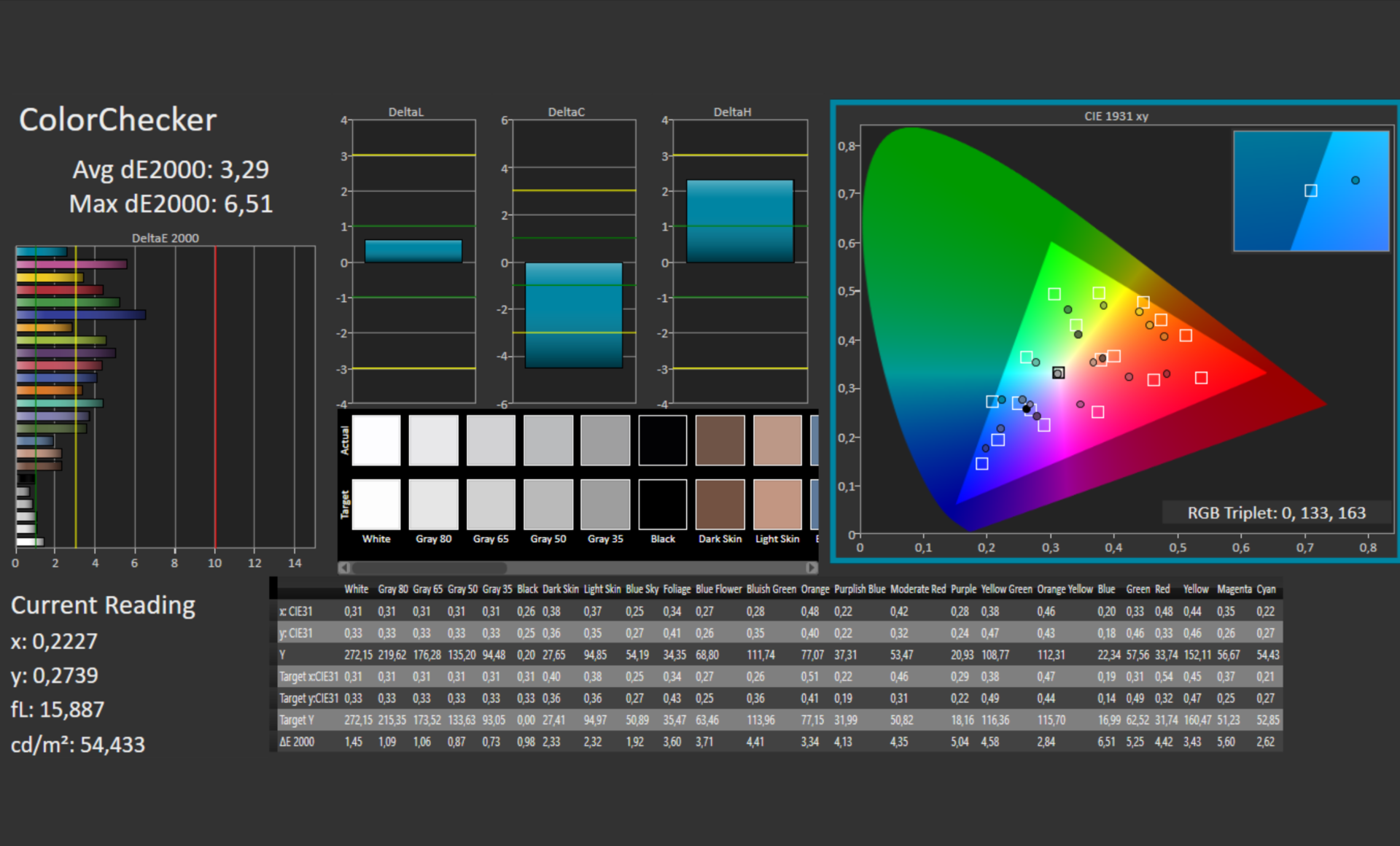Click the DeltaL bar chart

(413, 250)
